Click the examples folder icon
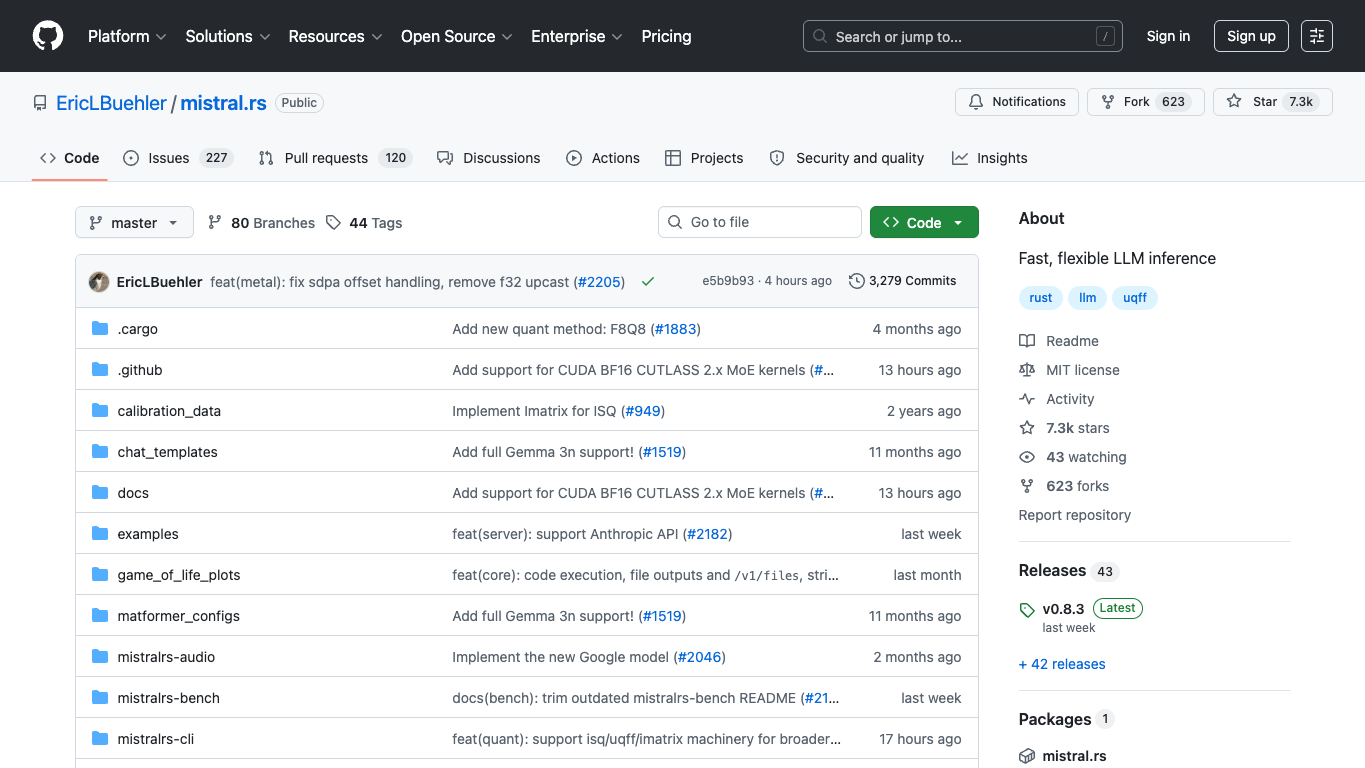 [x=100, y=534]
